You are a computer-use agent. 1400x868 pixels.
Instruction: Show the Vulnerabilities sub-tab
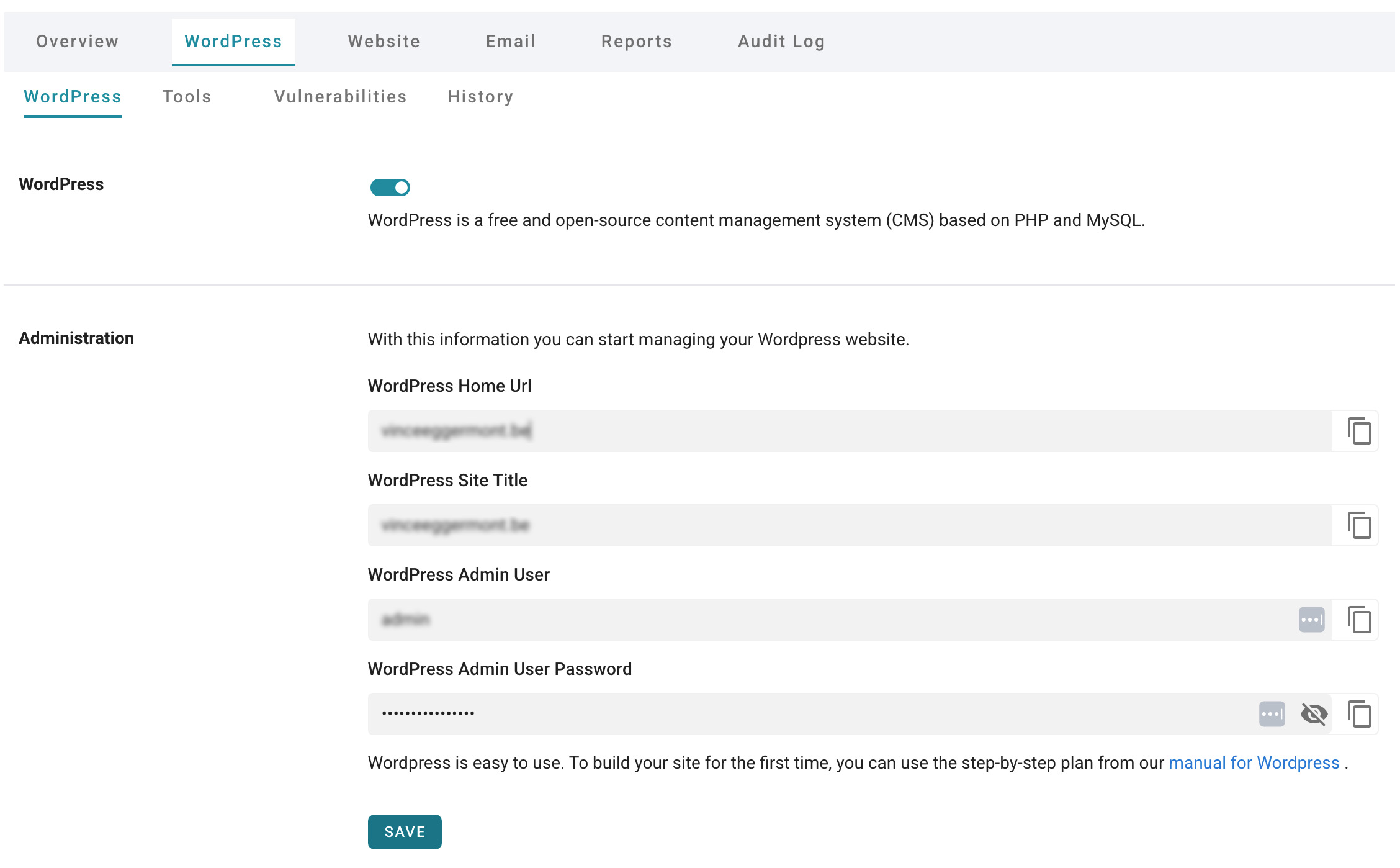coord(341,97)
